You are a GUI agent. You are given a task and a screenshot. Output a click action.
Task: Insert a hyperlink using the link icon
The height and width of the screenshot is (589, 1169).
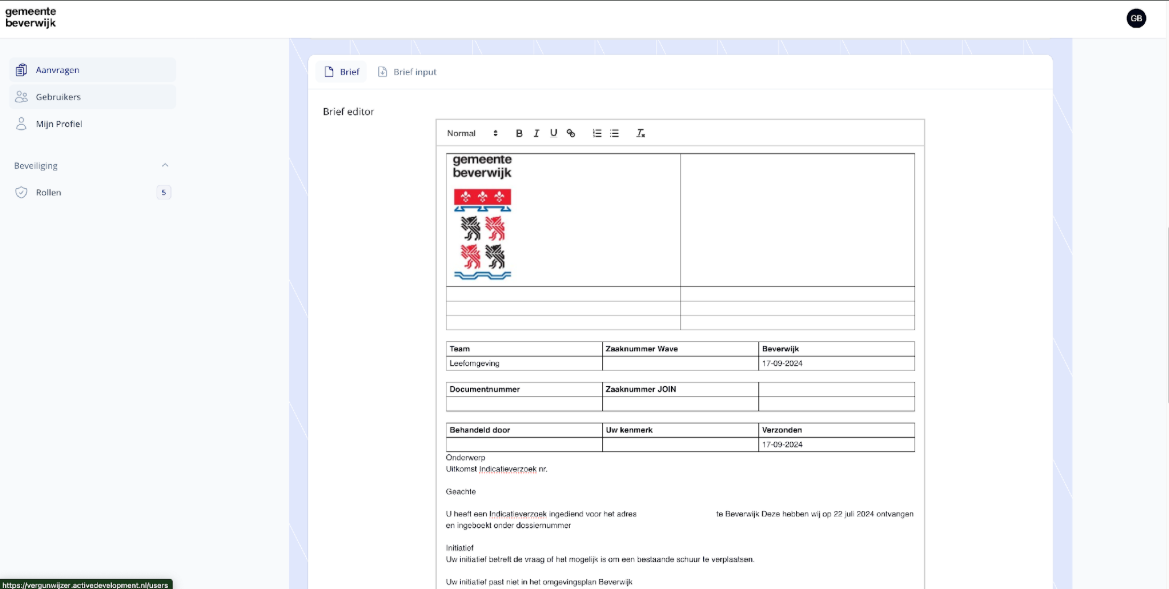[x=571, y=133]
